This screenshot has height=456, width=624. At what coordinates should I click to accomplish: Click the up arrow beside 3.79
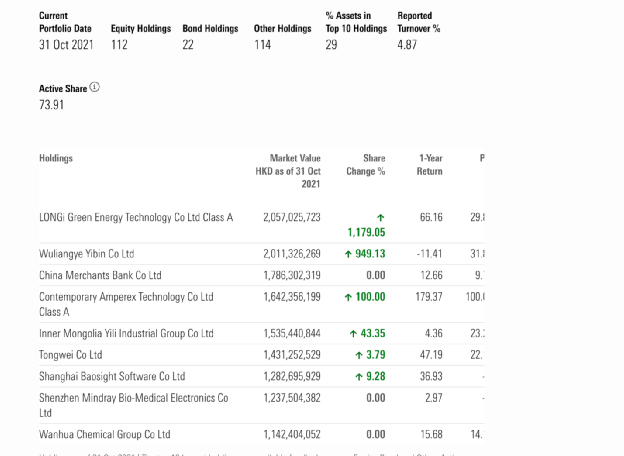point(359,355)
